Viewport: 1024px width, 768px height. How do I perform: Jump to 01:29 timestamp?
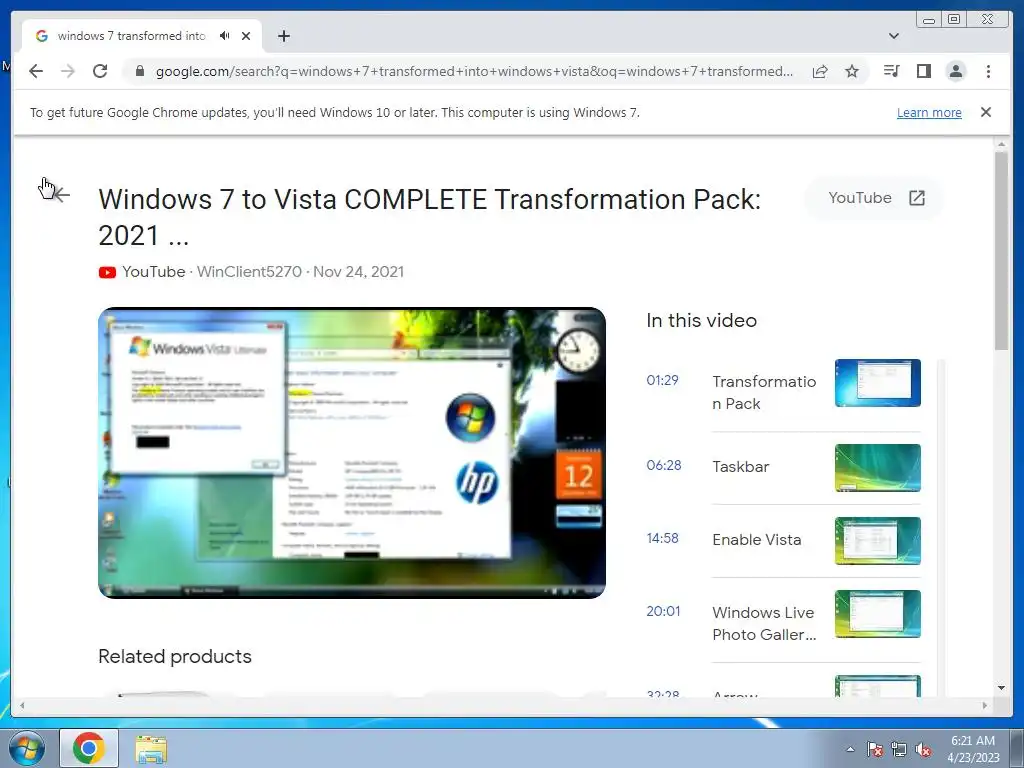662,380
